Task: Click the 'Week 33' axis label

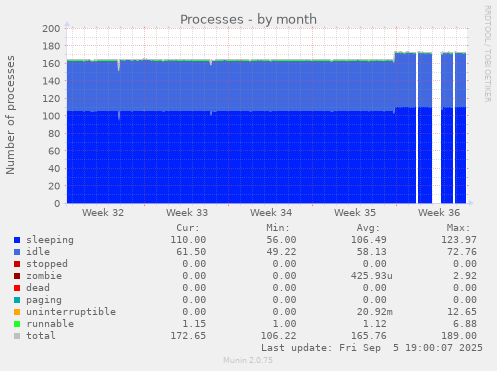Action: [187, 213]
